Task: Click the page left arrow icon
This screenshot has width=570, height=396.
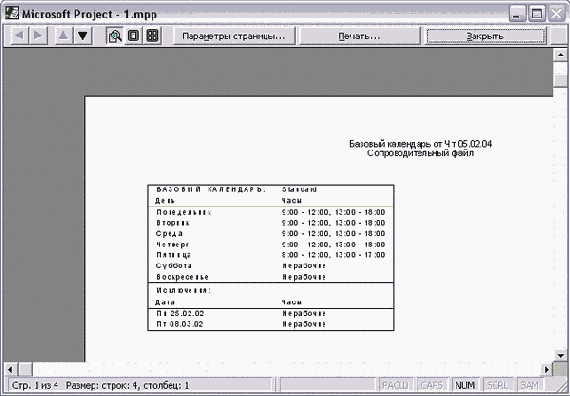Action: coord(20,36)
